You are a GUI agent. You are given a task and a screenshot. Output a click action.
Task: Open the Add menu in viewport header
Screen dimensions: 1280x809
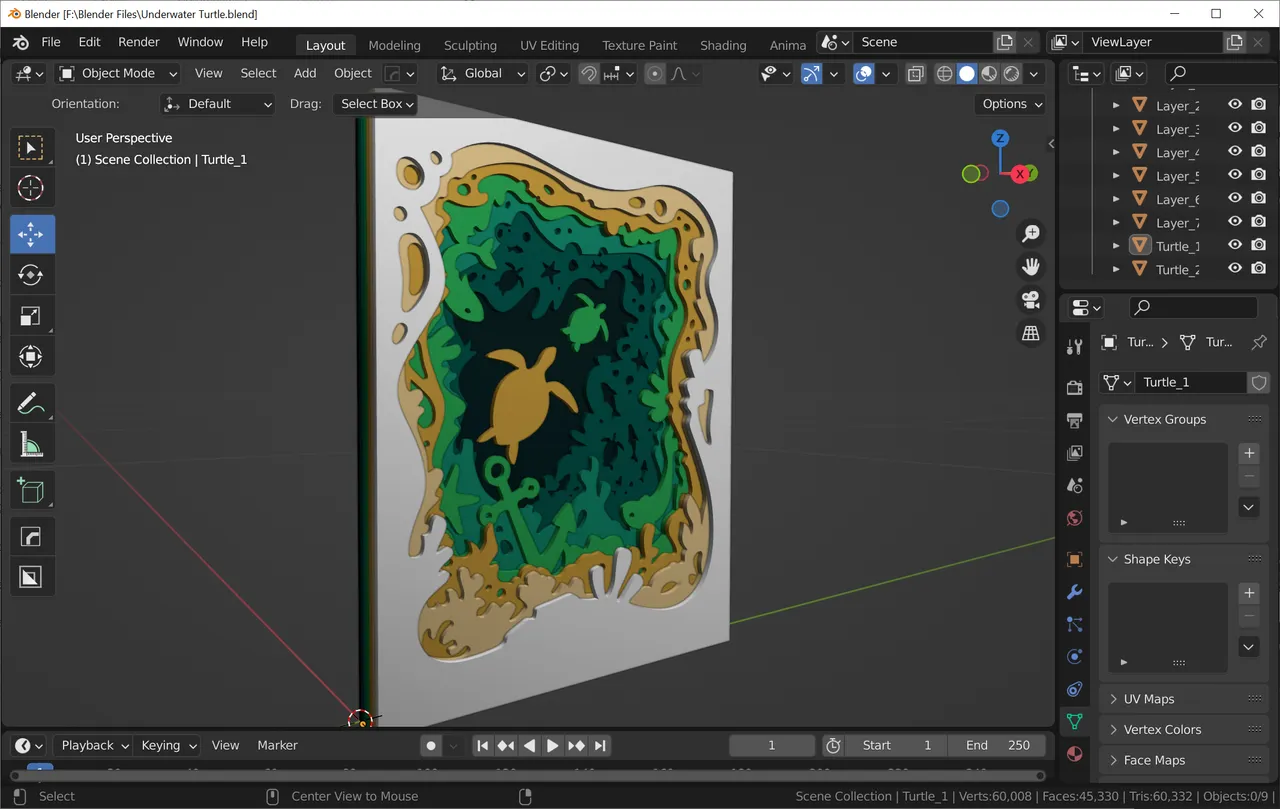click(x=305, y=73)
